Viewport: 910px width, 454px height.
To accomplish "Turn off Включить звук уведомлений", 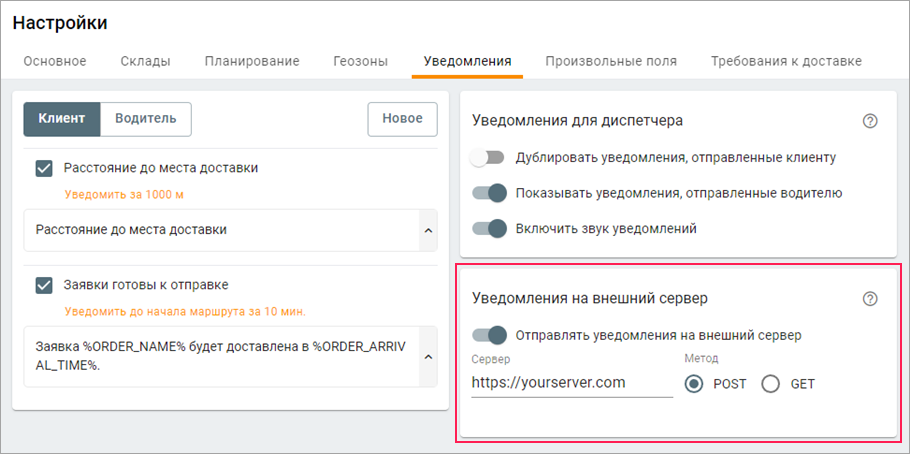I will 490,228.
